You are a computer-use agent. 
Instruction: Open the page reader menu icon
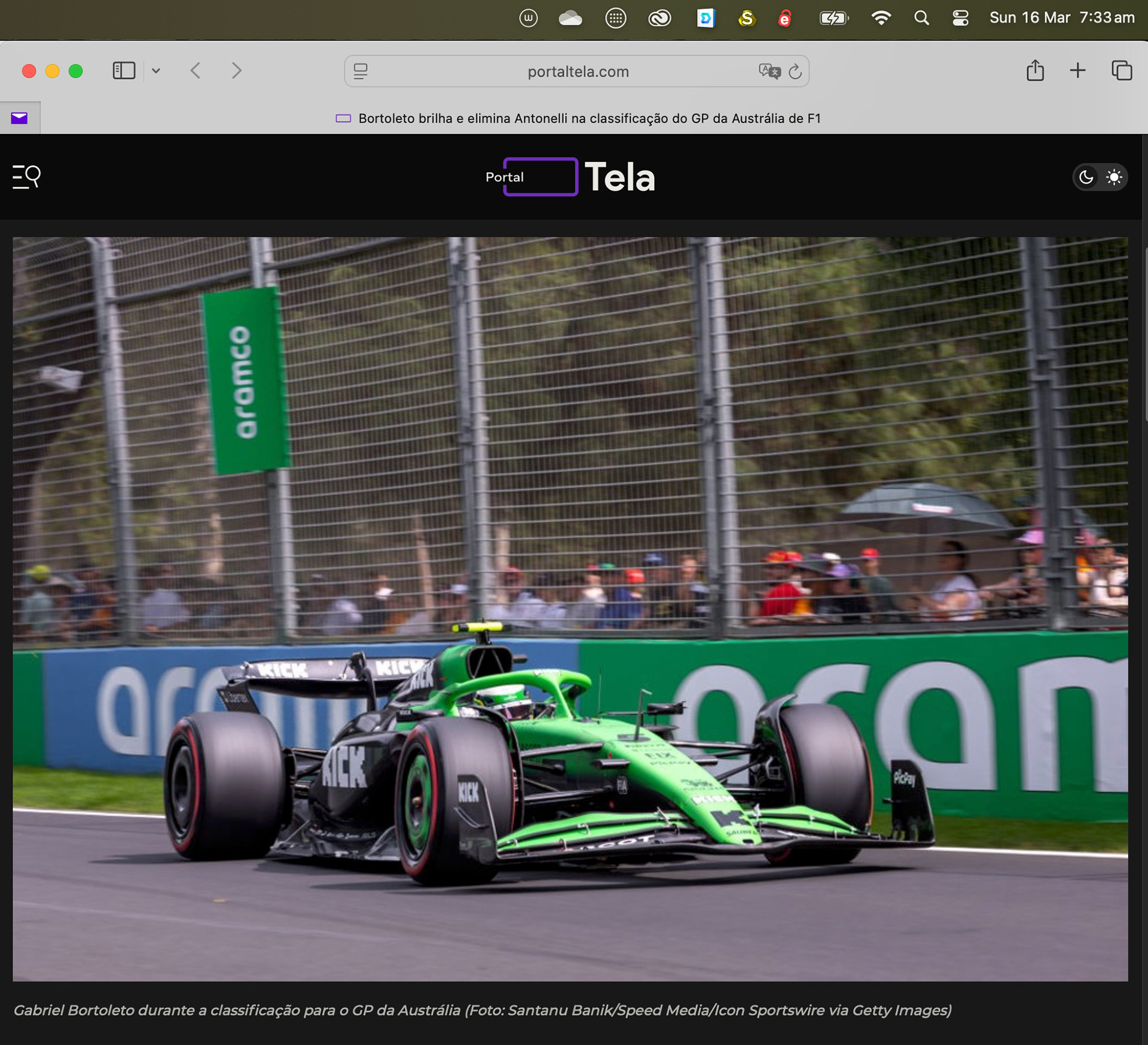[361, 71]
